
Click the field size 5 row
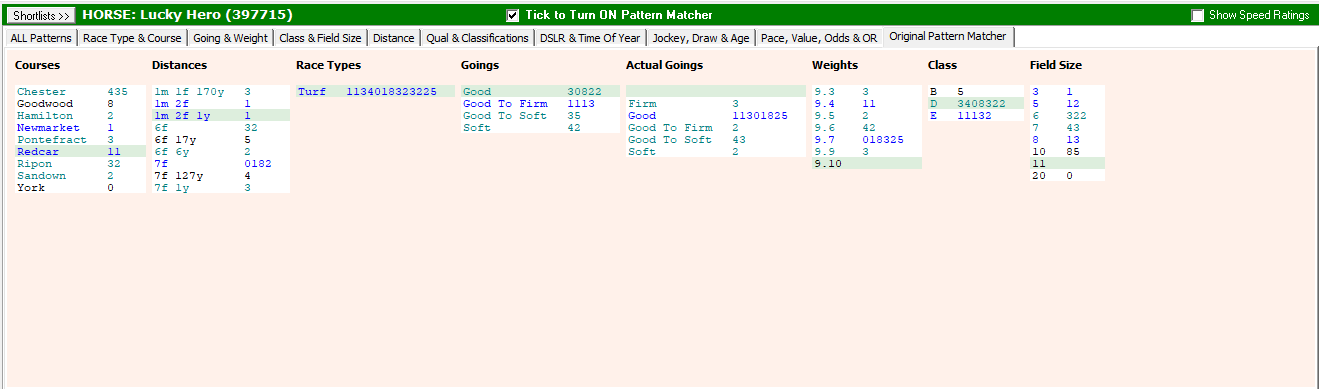(x=1067, y=104)
